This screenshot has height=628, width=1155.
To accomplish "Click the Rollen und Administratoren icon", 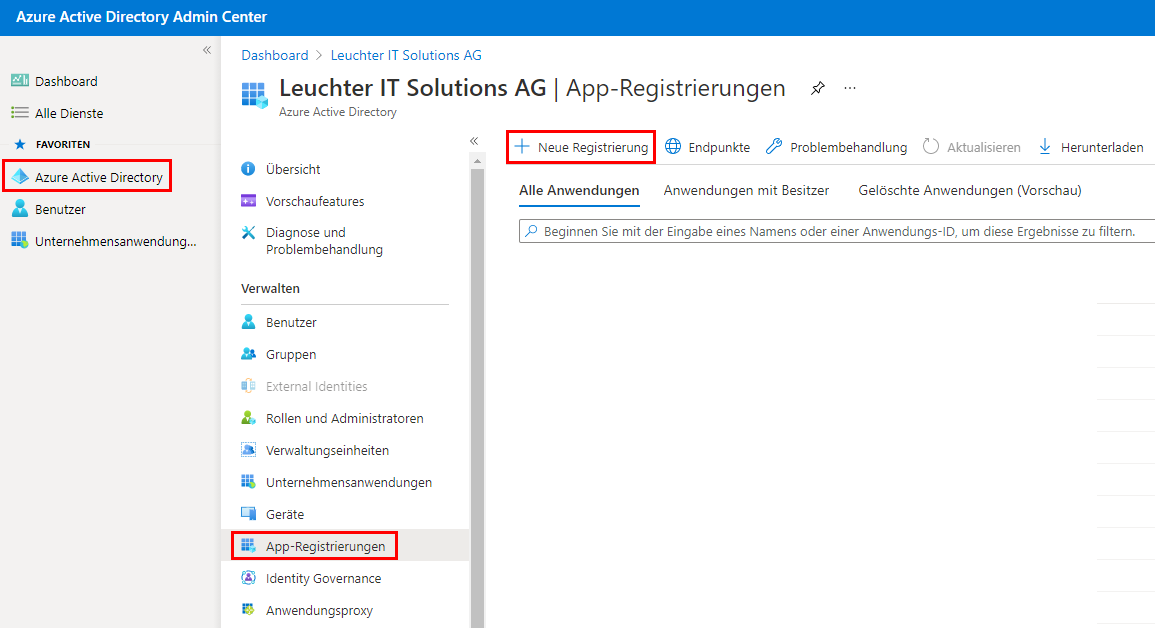I will pyautogui.click(x=248, y=418).
